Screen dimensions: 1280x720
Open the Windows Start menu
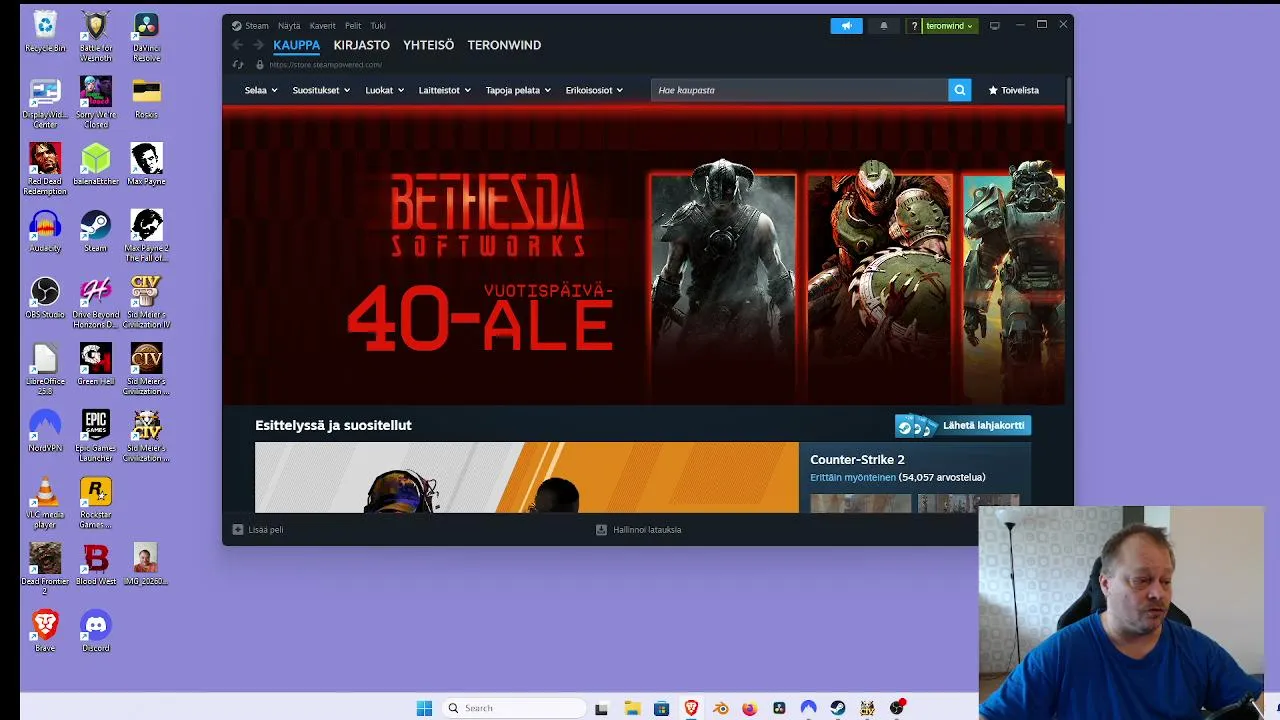pyautogui.click(x=424, y=708)
